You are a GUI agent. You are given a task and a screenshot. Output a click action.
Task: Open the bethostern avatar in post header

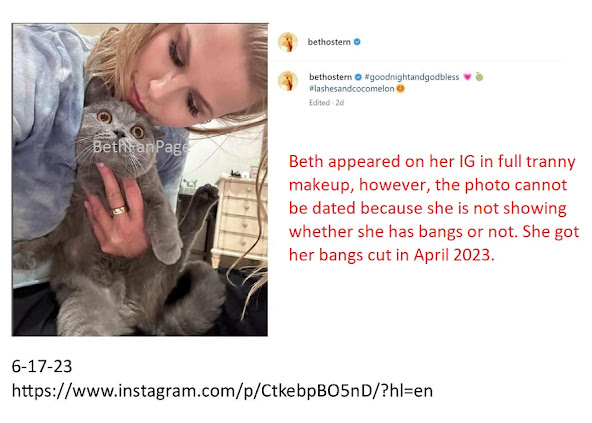(288, 42)
